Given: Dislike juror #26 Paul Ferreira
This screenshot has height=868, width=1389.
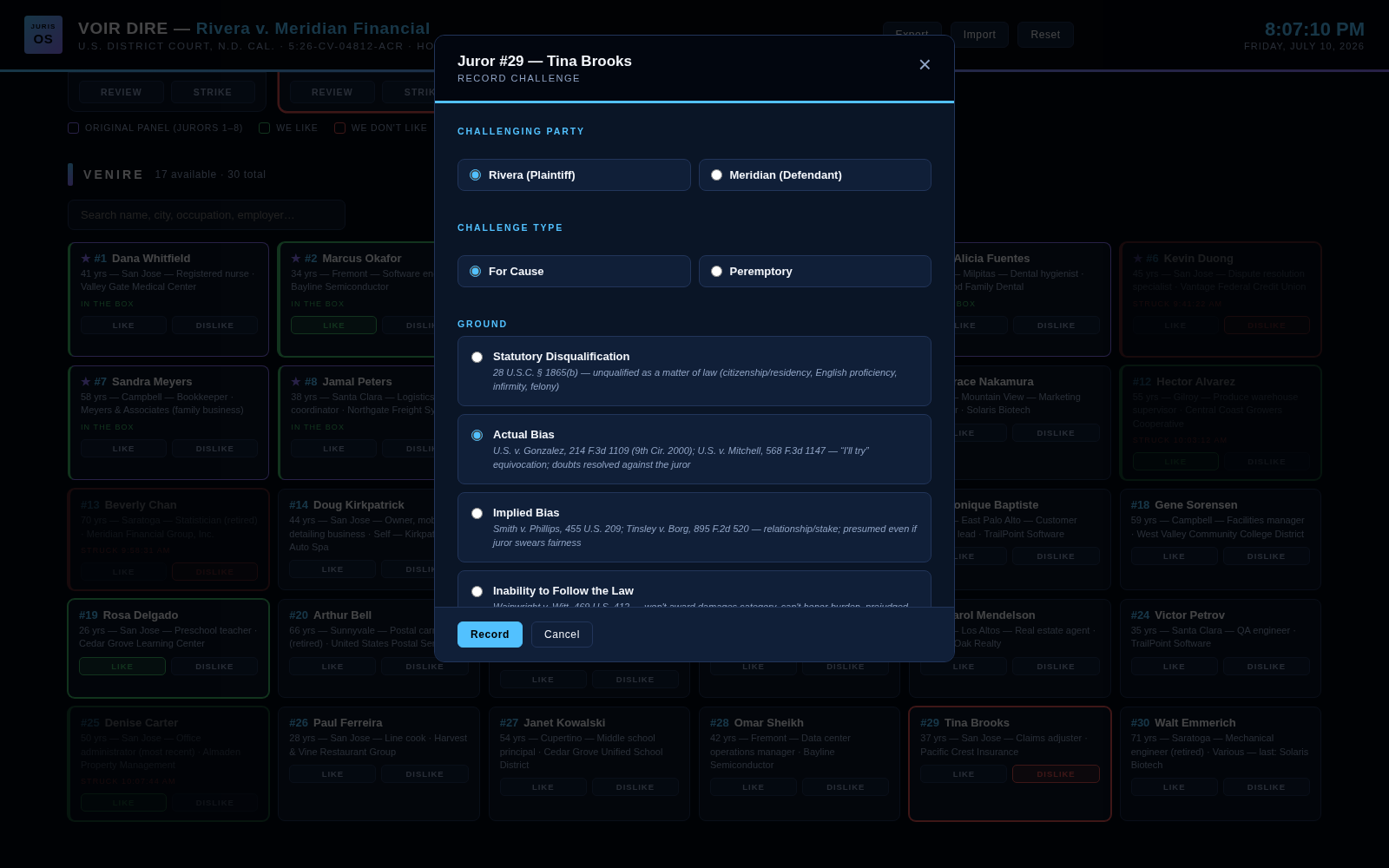Looking at the screenshot, I should click(x=425, y=774).
